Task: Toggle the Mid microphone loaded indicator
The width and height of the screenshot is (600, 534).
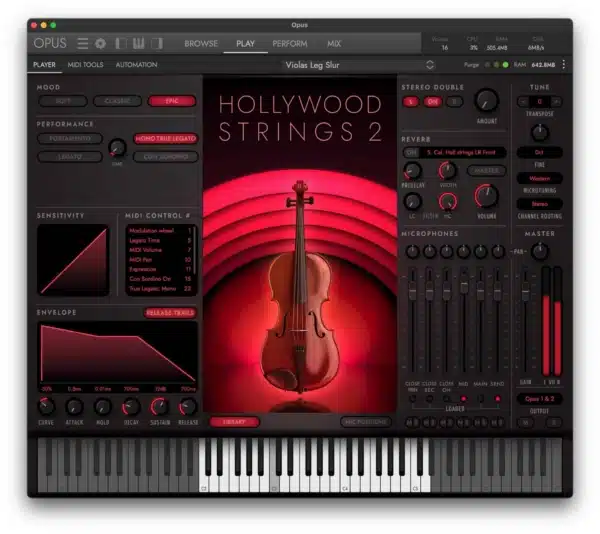Action: pos(463,399)
